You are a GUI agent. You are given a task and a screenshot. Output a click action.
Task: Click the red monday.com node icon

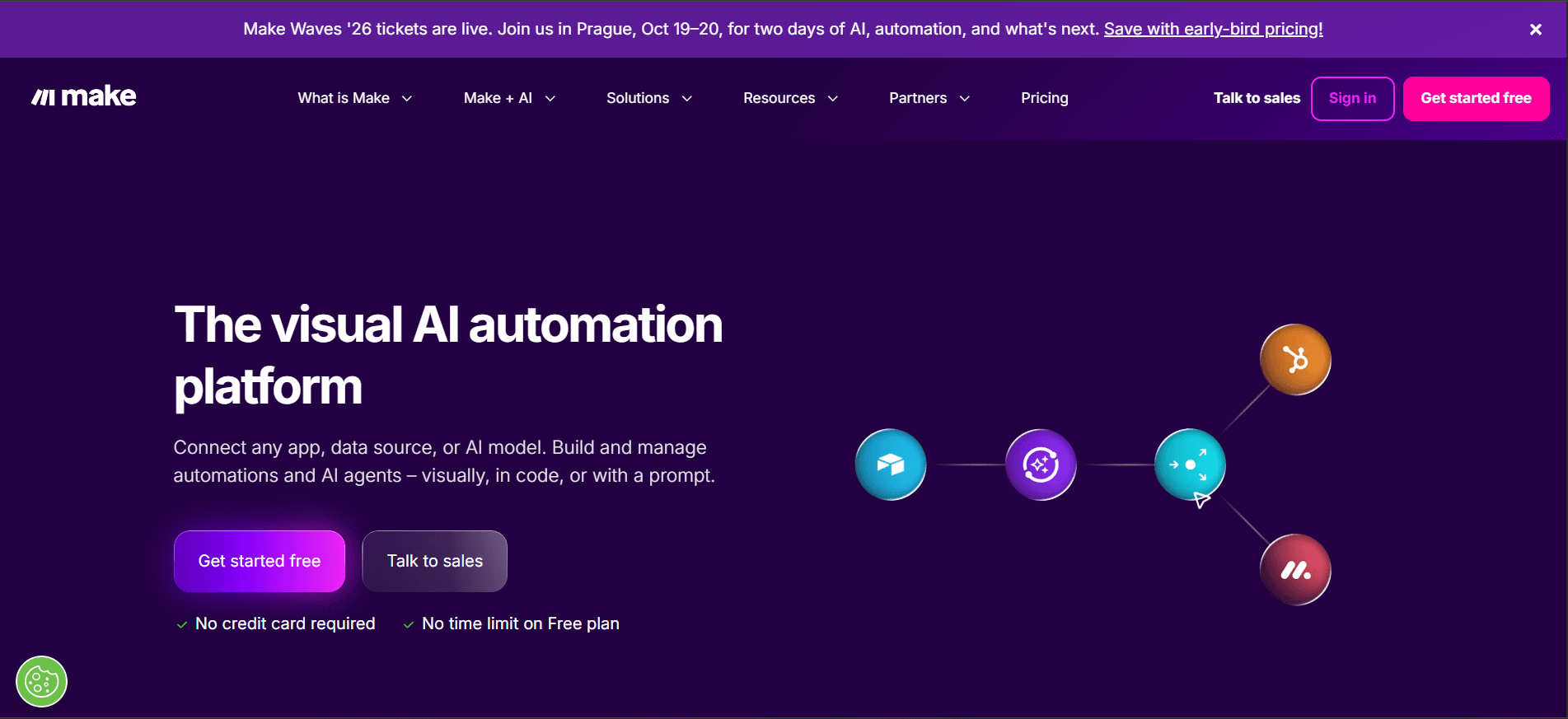[x=1295, y=570]
